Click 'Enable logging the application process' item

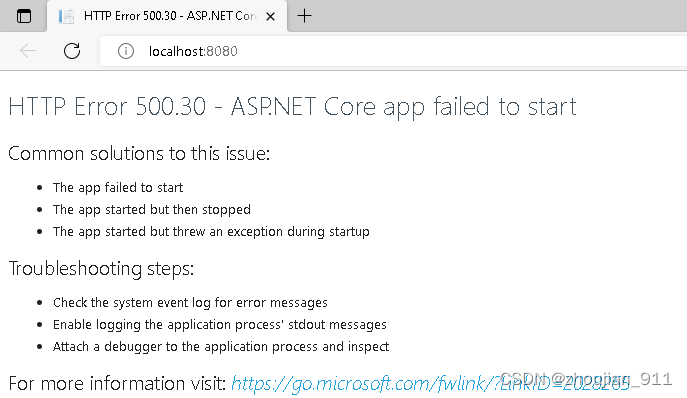coord(220,325)
